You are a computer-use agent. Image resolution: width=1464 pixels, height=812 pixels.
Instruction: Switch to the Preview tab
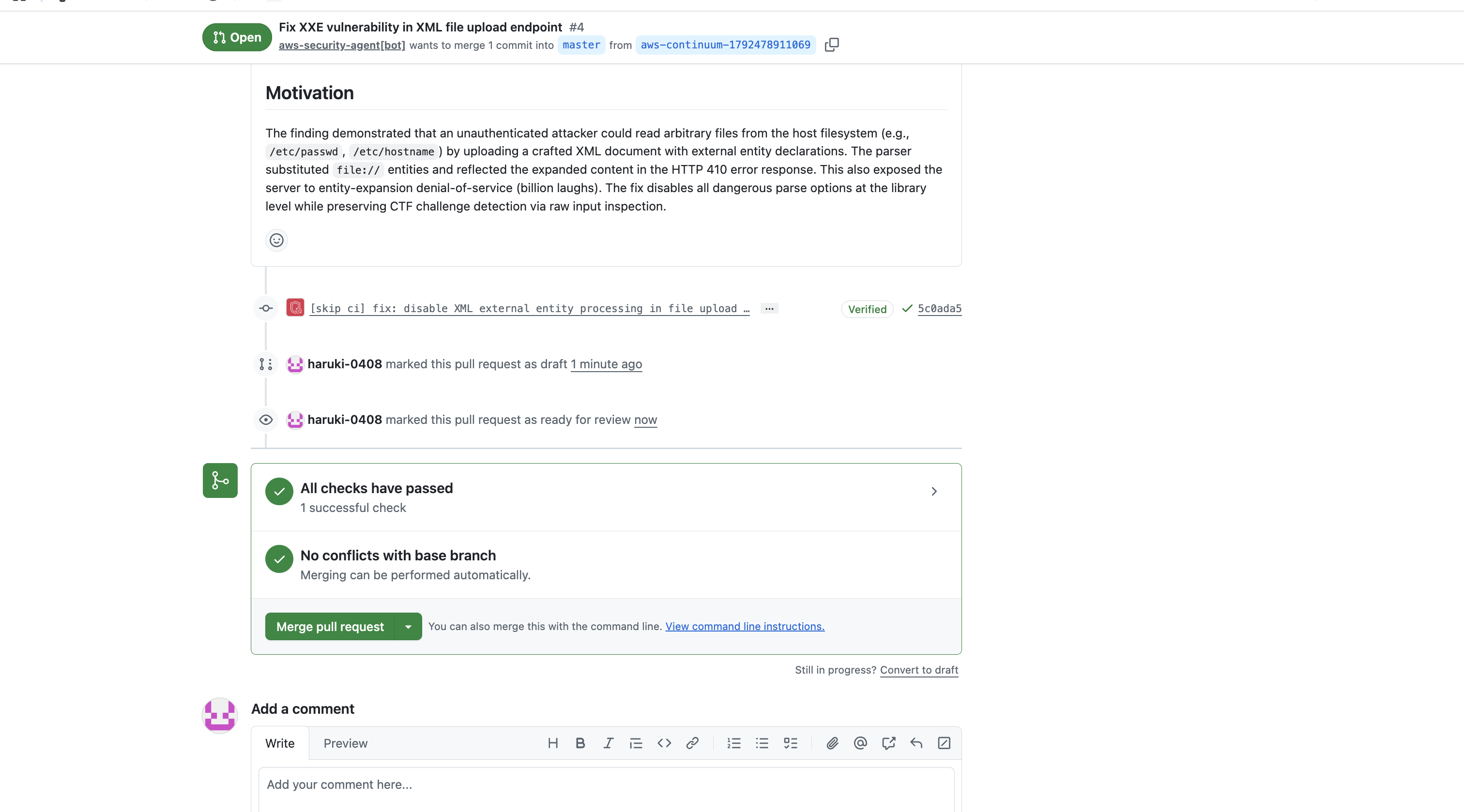(346, 743)
